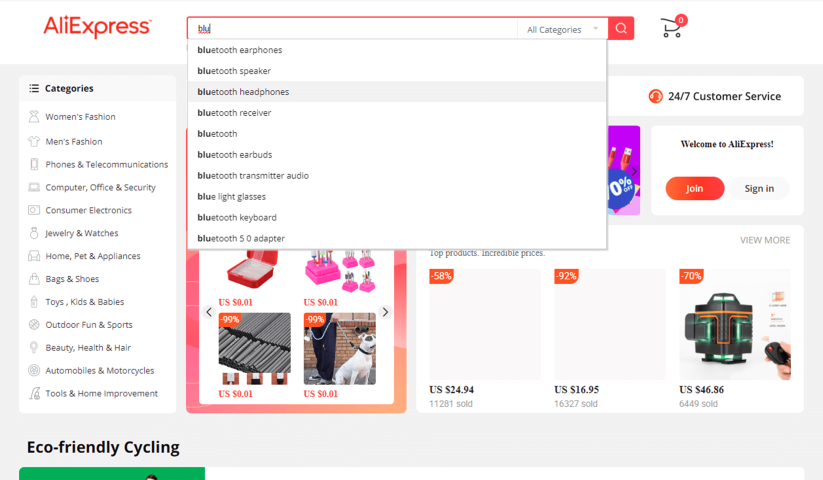Open Tools & Home Improvement category
The width and height of the screenshot is (823, 480).
[x=101, y=393]
